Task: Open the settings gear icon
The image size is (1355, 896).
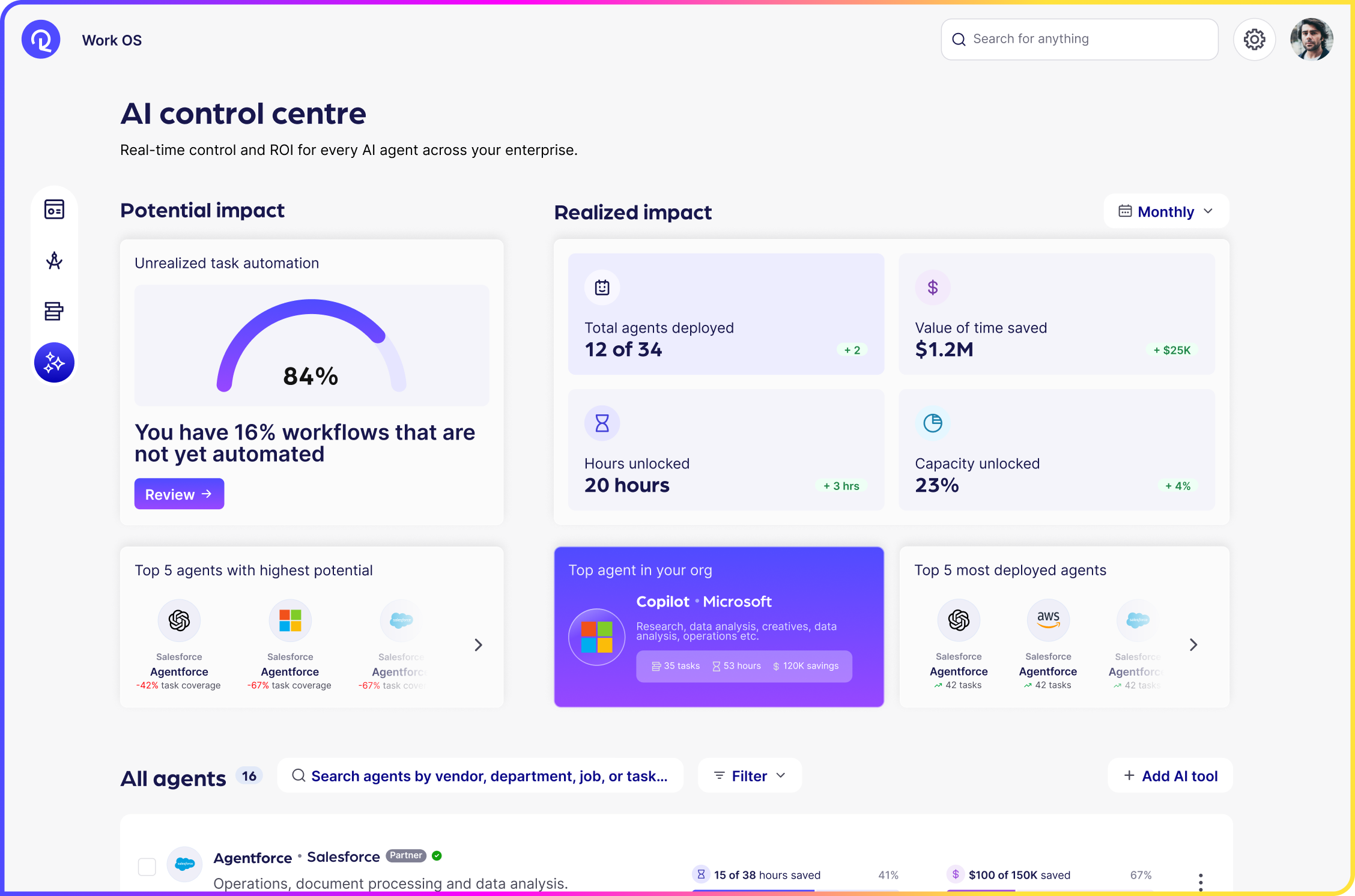Action: tap(1254, 40)
